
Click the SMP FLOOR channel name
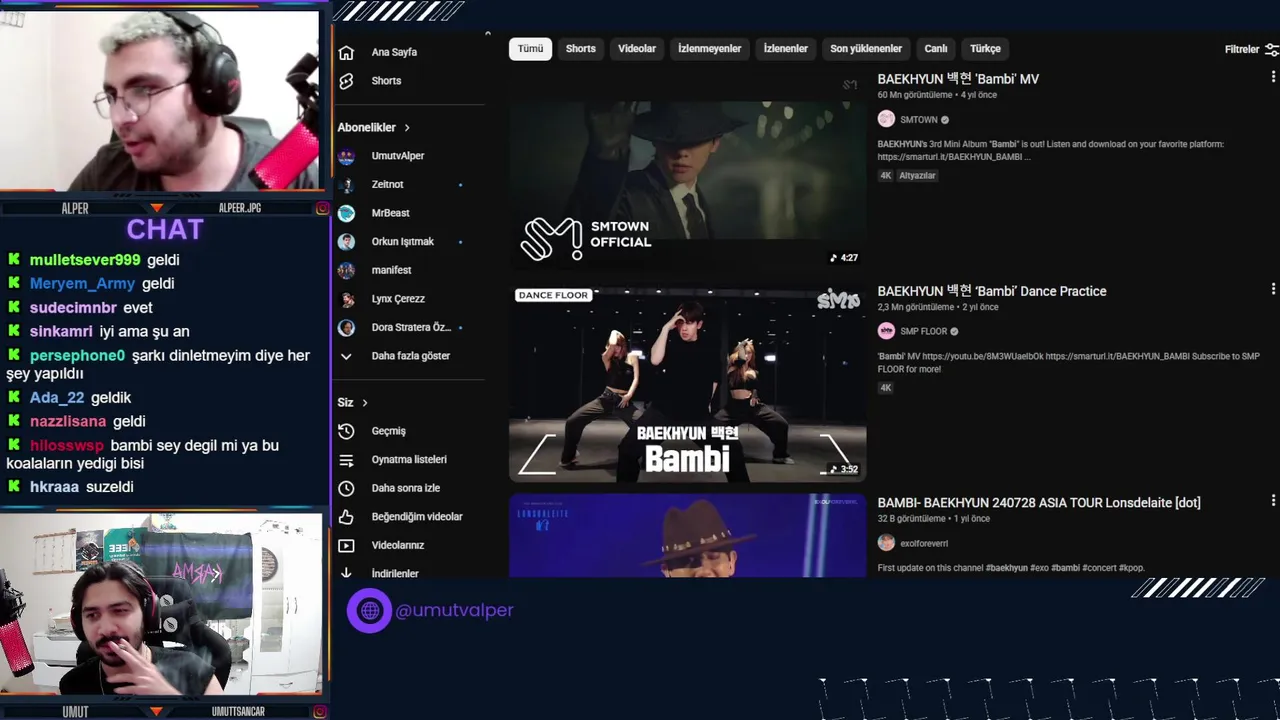[x=924, y=332]
